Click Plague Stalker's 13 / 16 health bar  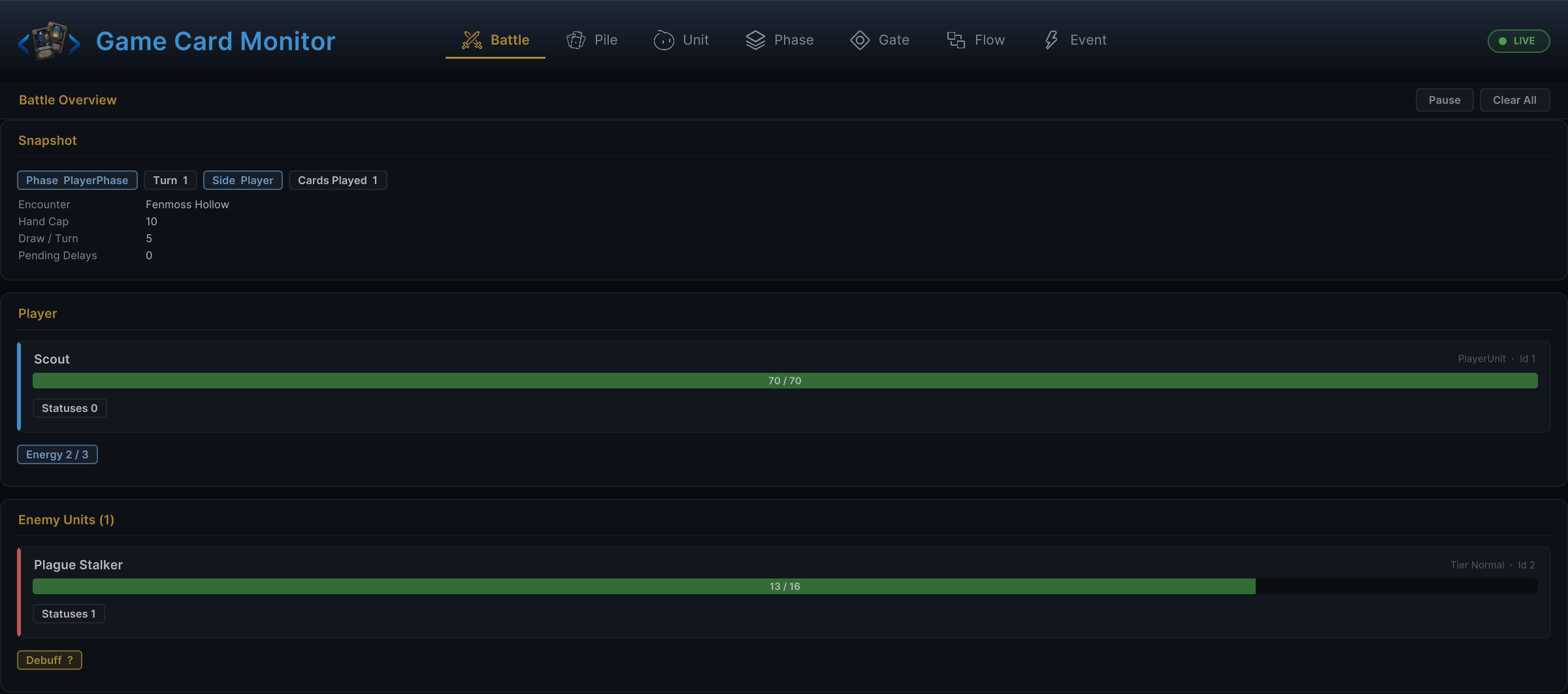[x=785, y=586]
